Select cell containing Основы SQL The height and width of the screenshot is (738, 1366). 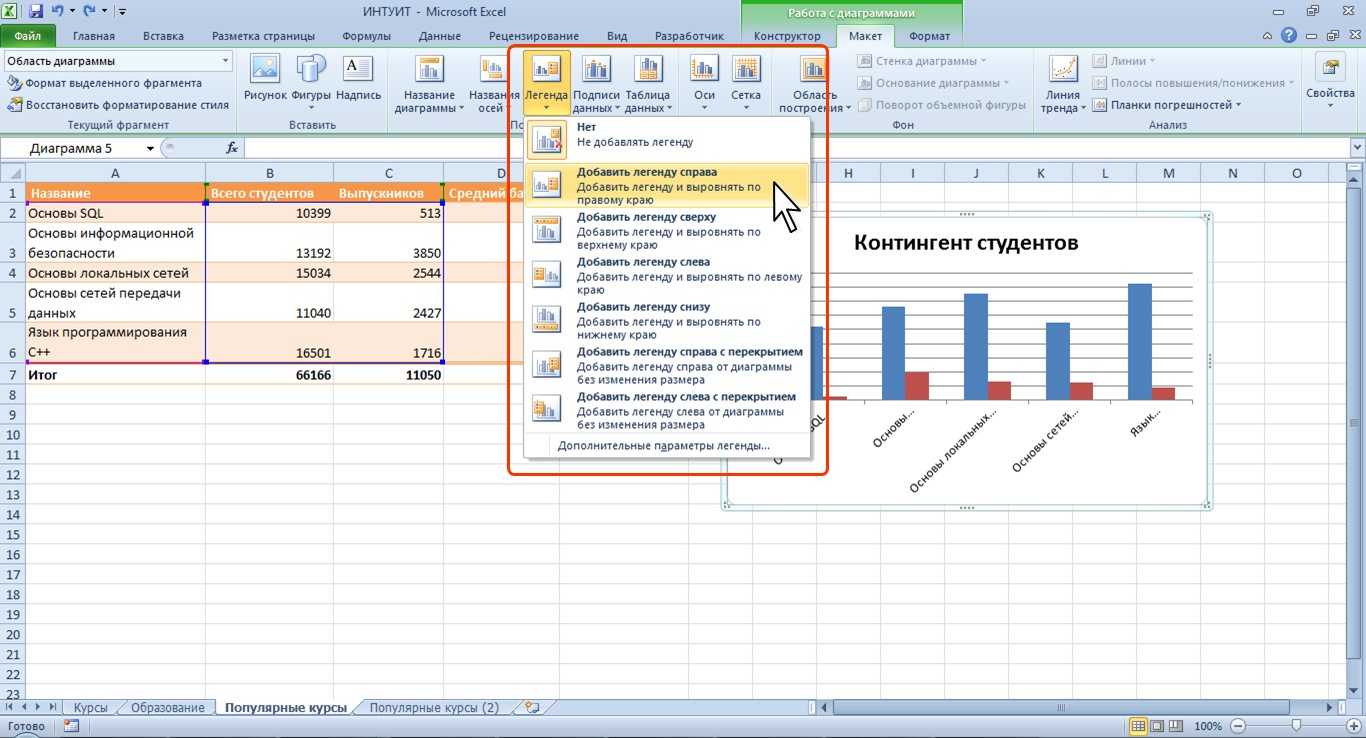(x=115, y=213)
